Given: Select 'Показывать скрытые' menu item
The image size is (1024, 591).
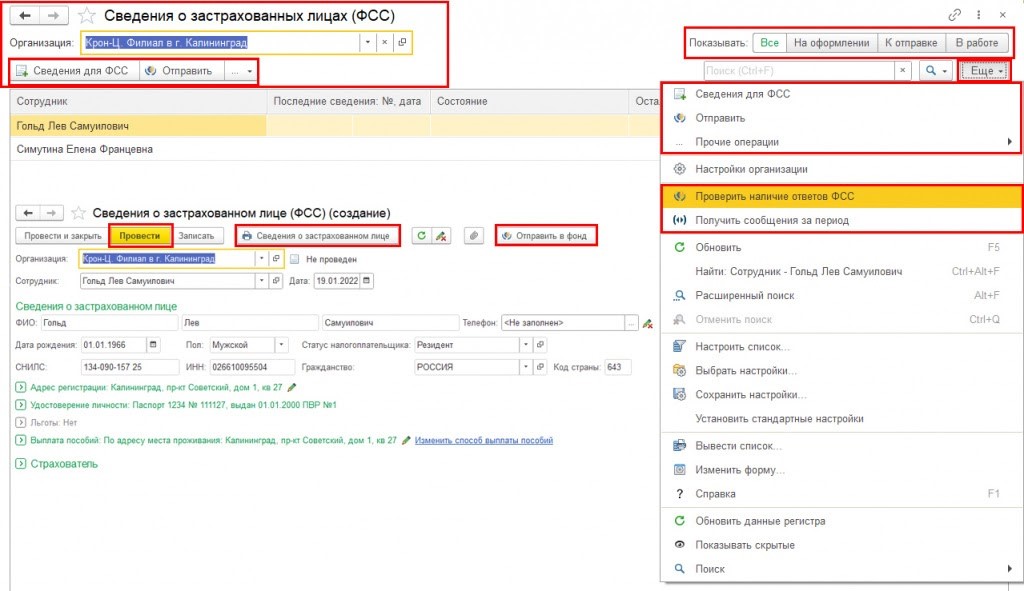Looking at the screenshot, I should click(841, 545).
